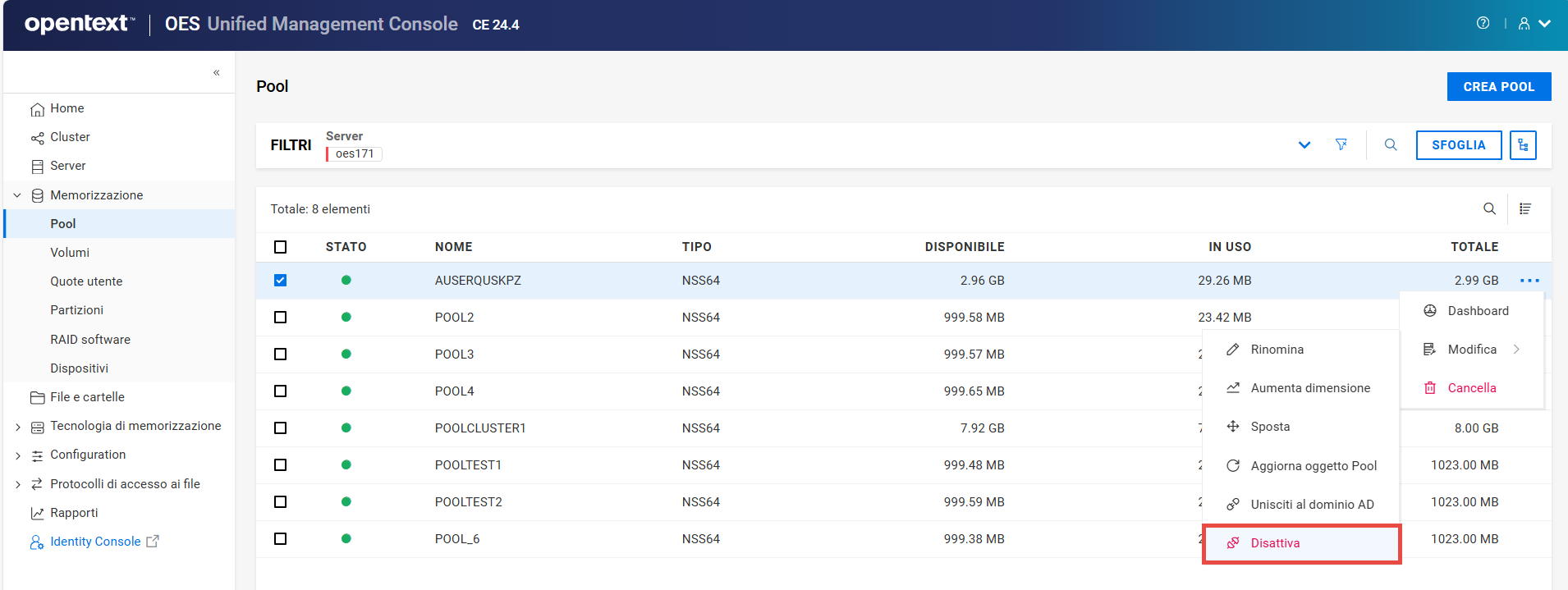The image size is (1568, 590).
Task: Choose Disattiva from the context menu
Action: [x=1275, y=543]
